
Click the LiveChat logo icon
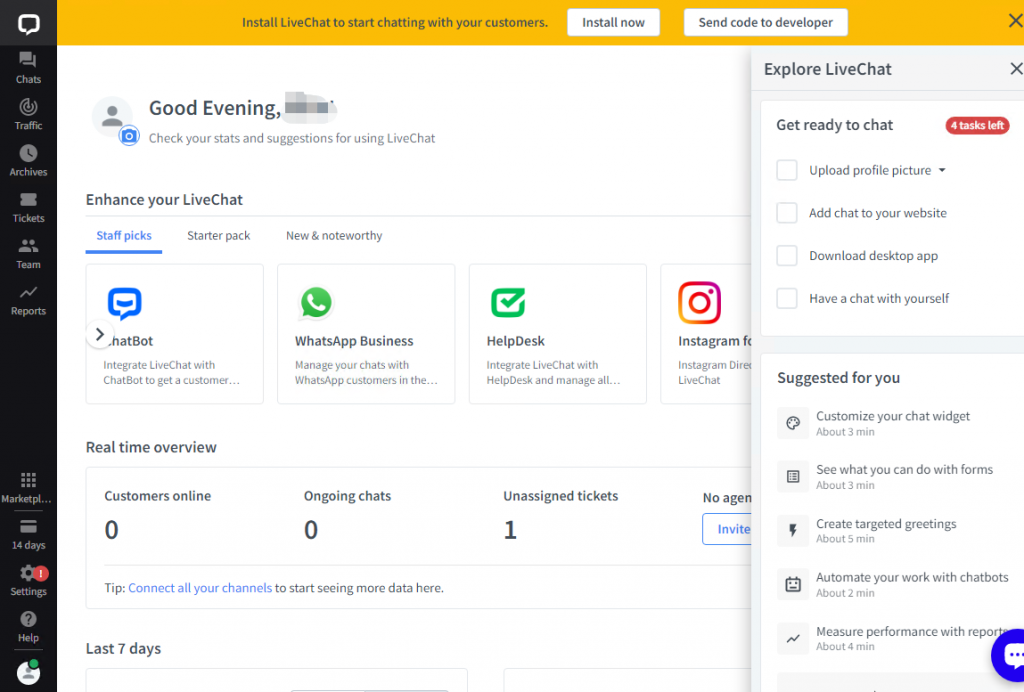pos(28,24)
